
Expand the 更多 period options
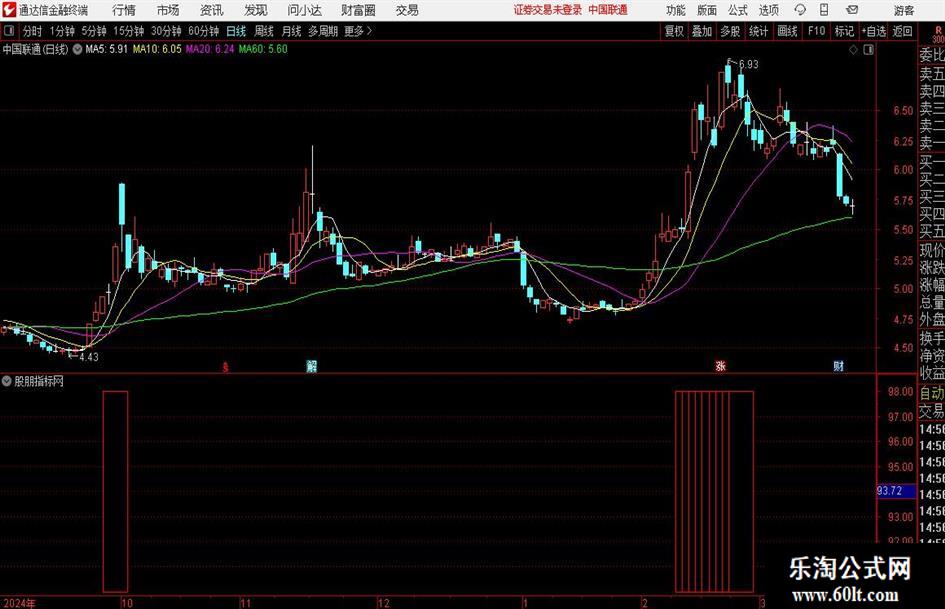(359, 31)
